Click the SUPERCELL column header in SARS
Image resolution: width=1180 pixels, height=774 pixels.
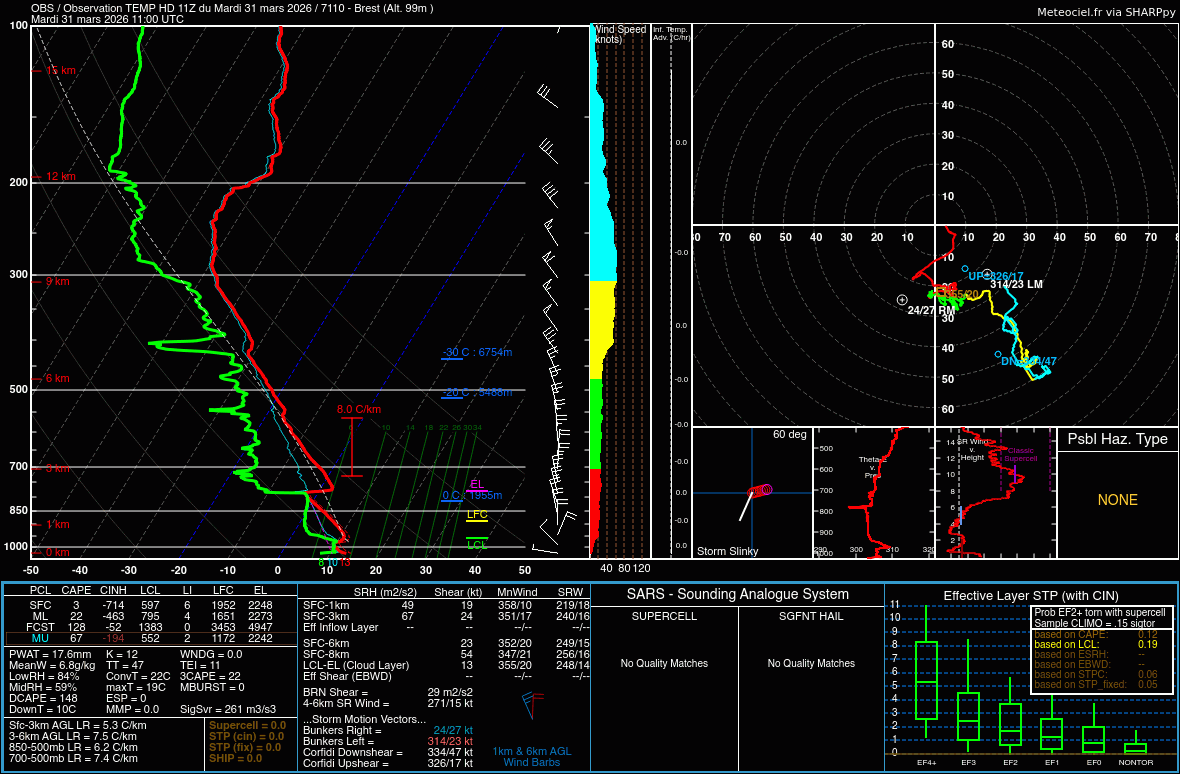pyautogui.click(x=665, y=614)
